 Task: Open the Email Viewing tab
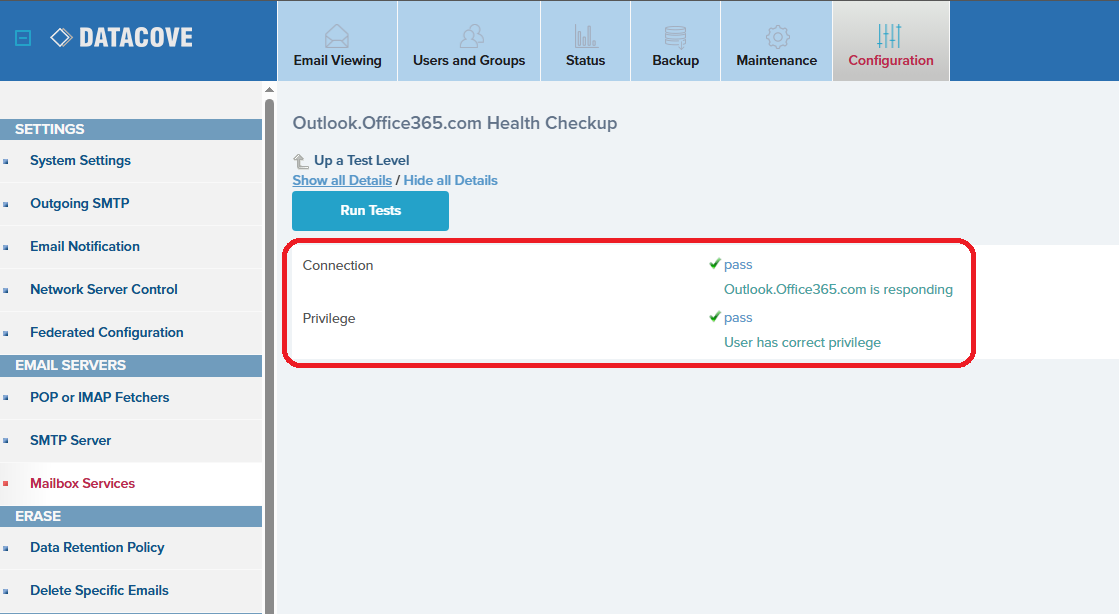pyautogui.click(x=338, y=41)
